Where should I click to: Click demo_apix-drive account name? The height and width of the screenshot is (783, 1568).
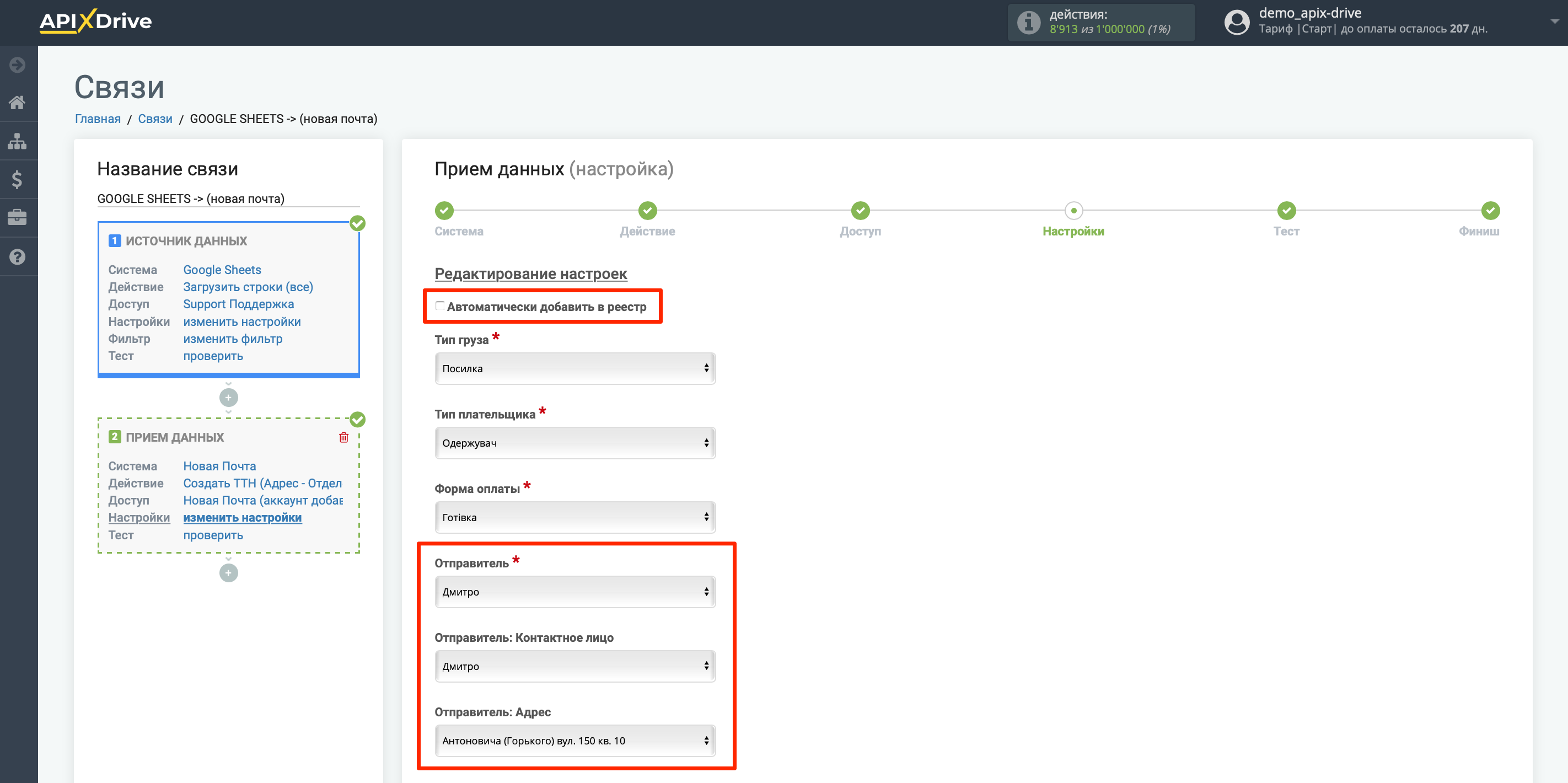click(x=1310, y=13)
